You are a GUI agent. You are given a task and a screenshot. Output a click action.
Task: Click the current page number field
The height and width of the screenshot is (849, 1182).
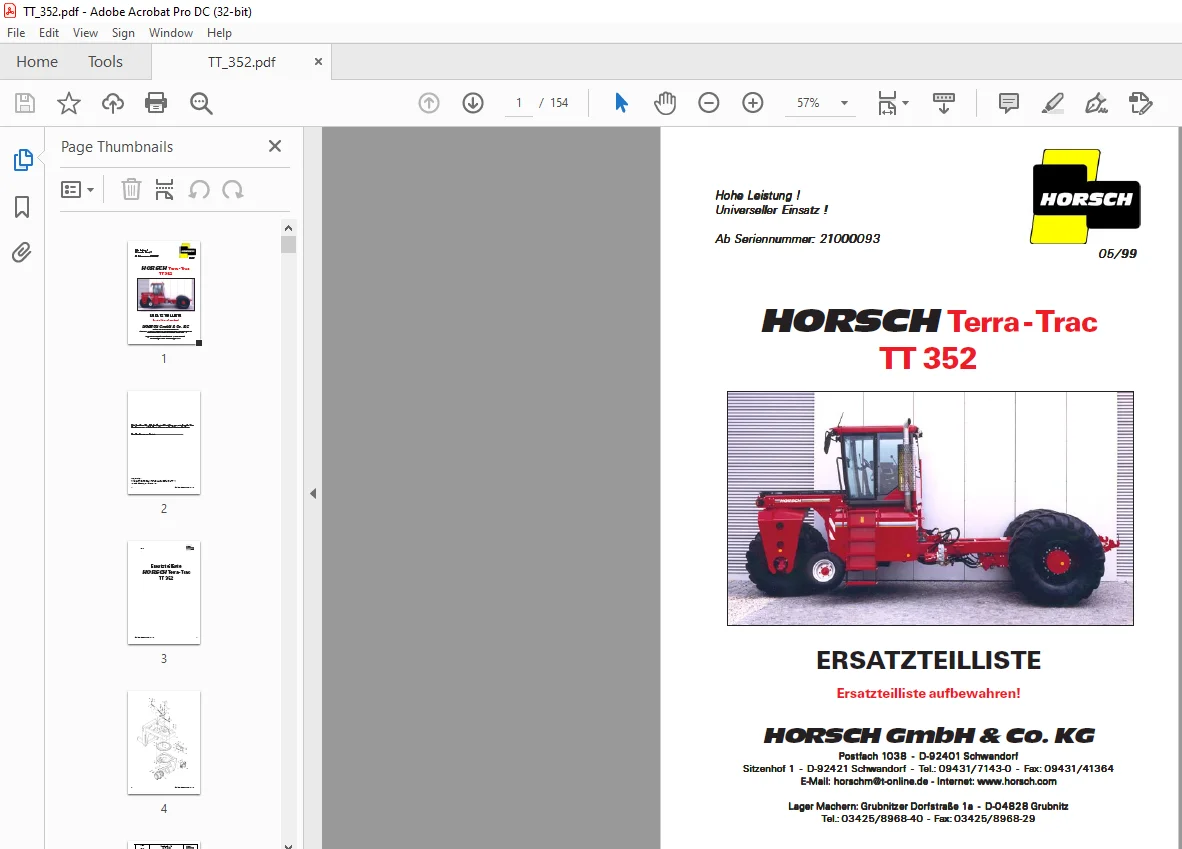[x=519, y=103]
